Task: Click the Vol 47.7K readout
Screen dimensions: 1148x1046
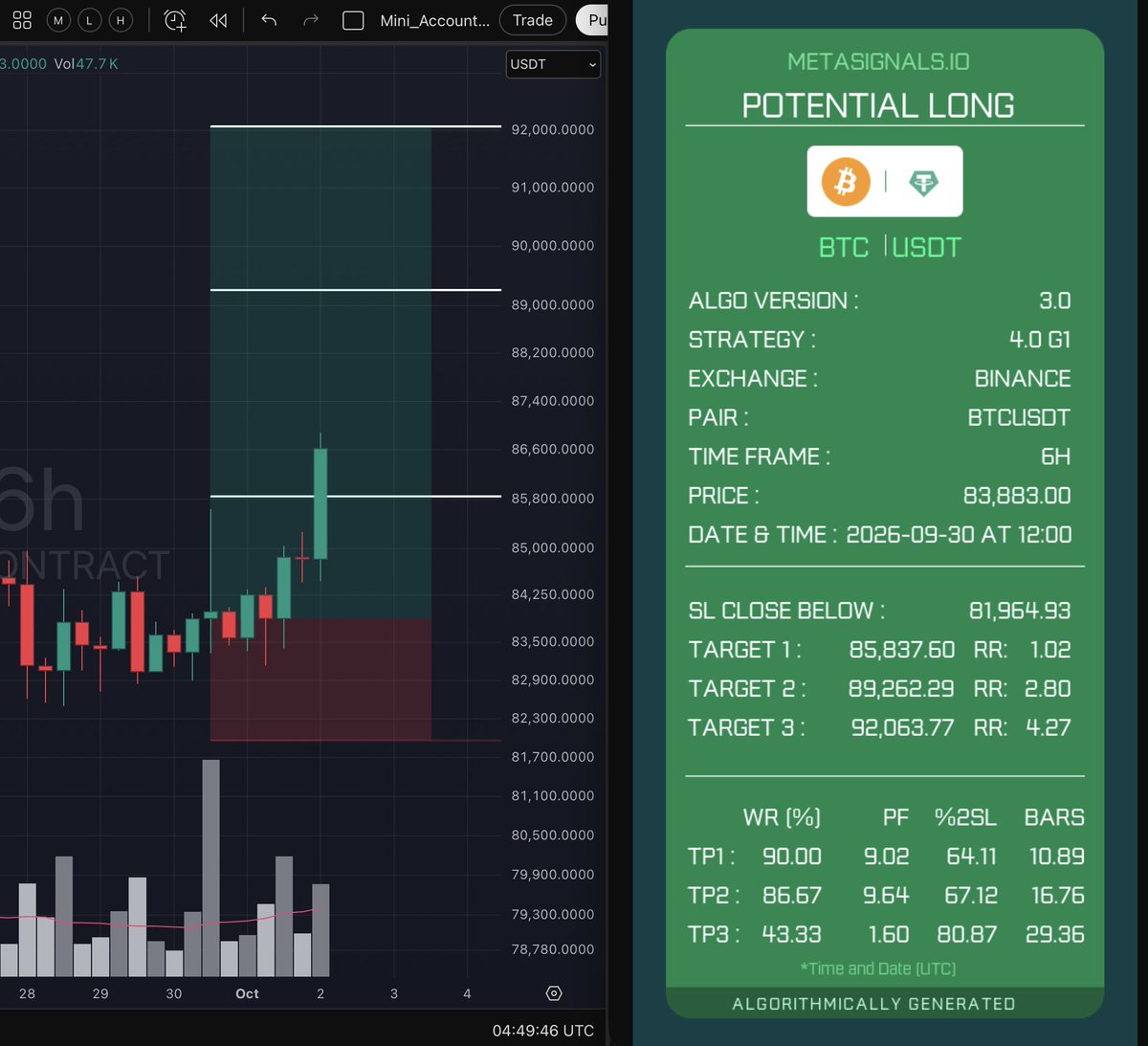Action: [x=86, y=64]
